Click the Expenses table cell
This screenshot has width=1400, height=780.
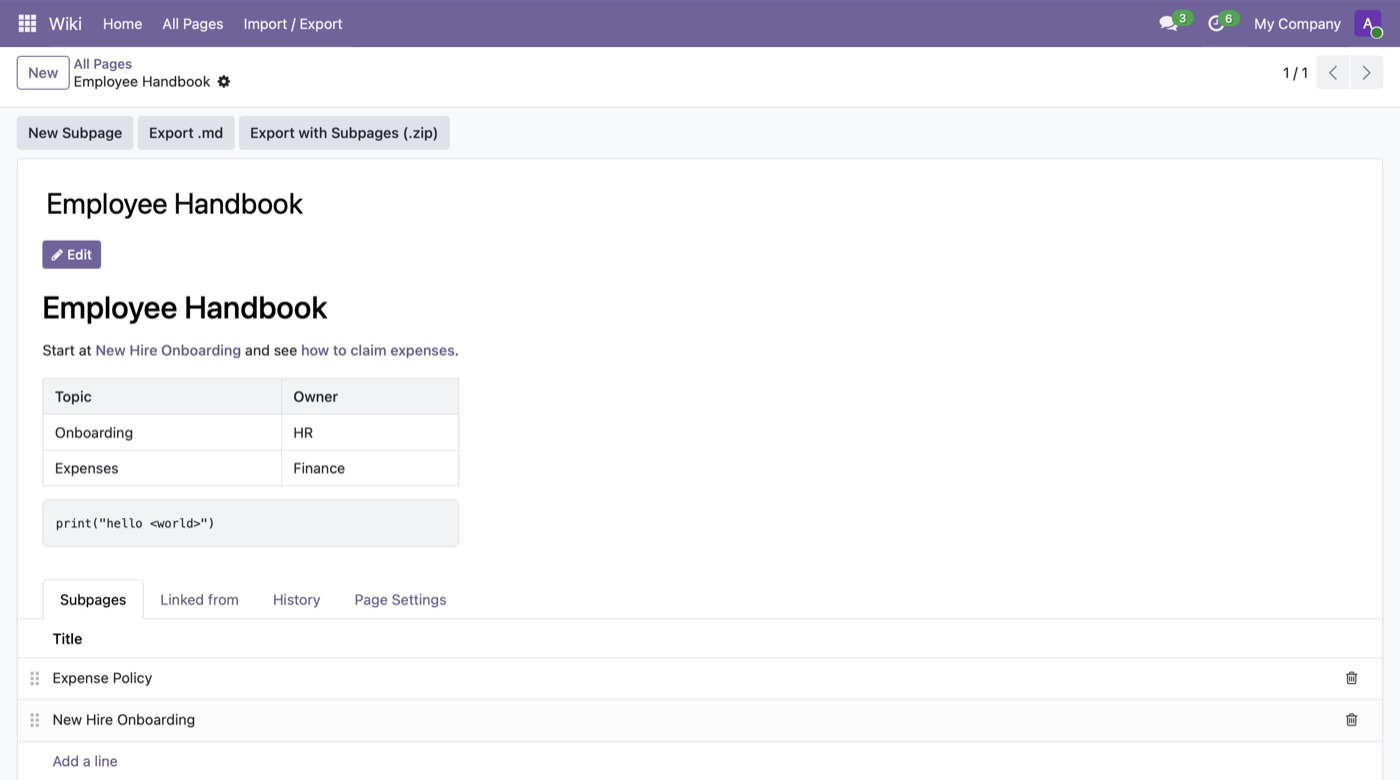pyautogui.click(x=162, y=468)
